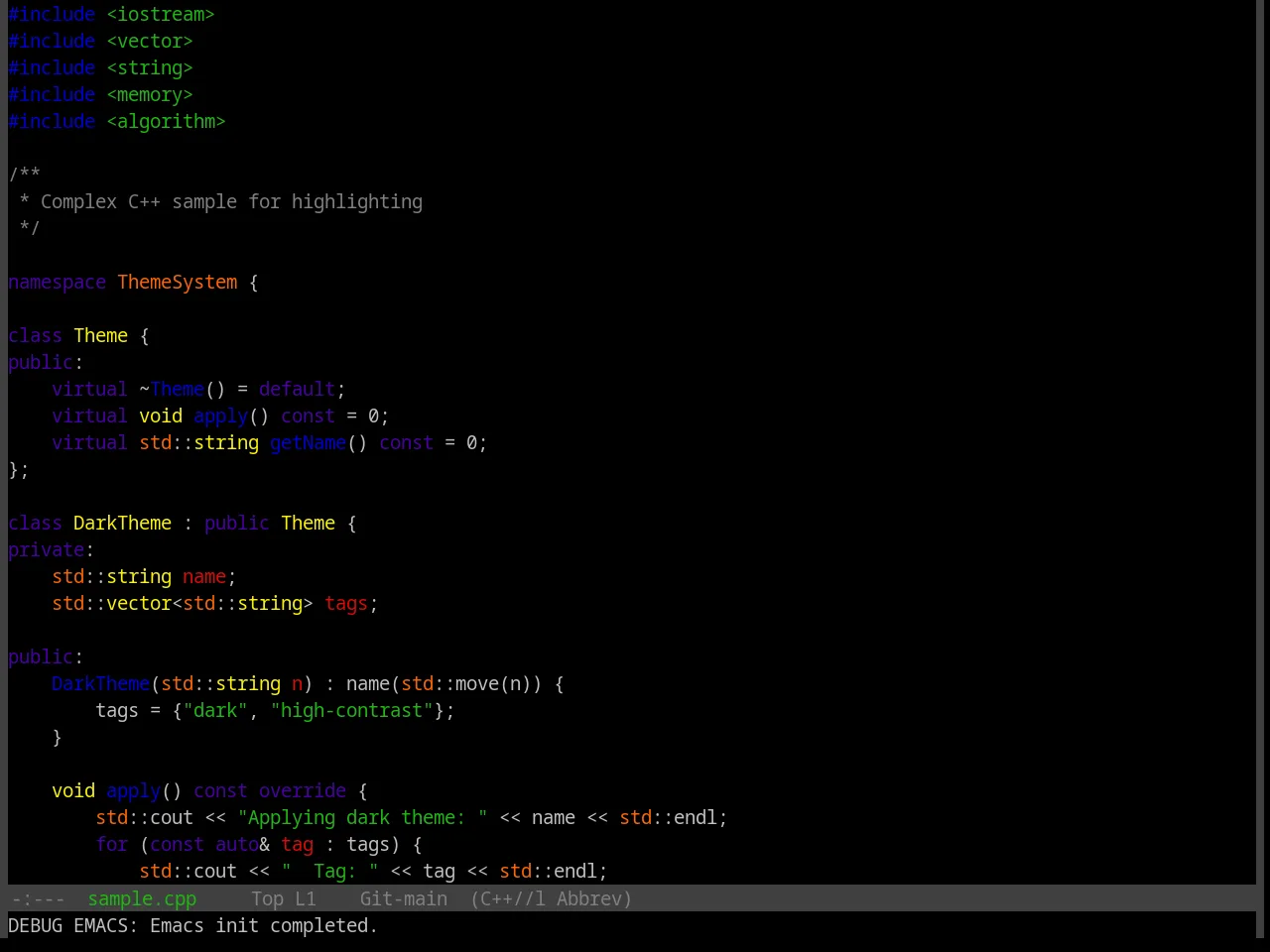The height and width of the screenshot is (952, 1270).
Task: Click the 'DarkTheme' class name in class declaration
Action: point(122,524)
